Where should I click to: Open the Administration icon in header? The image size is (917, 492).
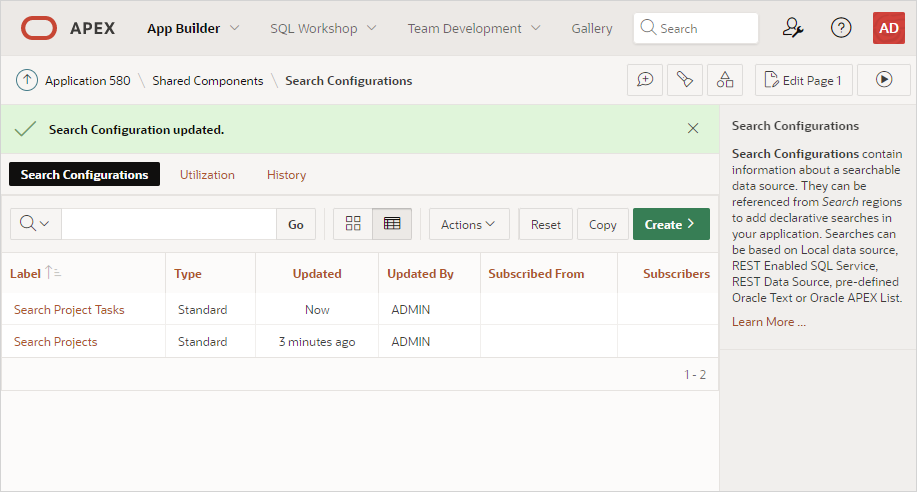pos(792,28)
